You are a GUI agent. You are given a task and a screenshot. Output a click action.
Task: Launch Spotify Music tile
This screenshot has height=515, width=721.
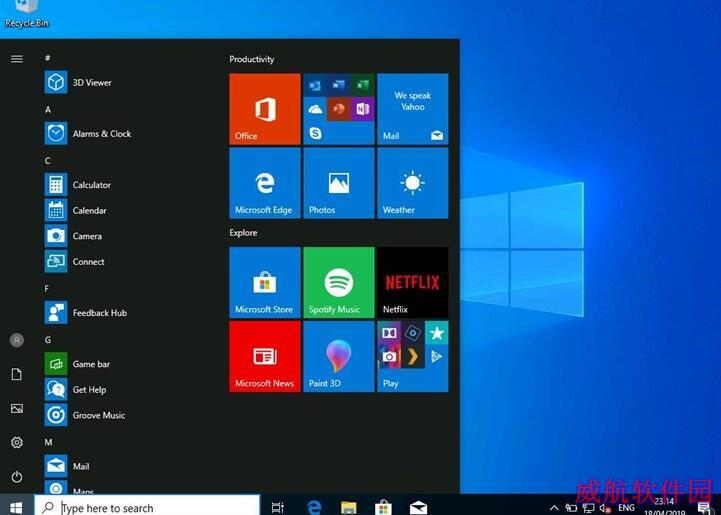(x=339, y=282)
